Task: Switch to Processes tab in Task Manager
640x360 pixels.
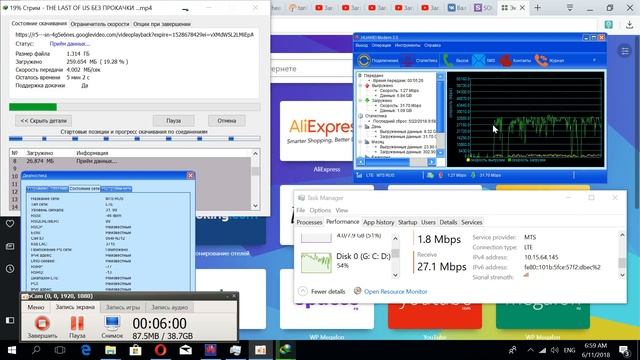Action: [x=309, y=222]
